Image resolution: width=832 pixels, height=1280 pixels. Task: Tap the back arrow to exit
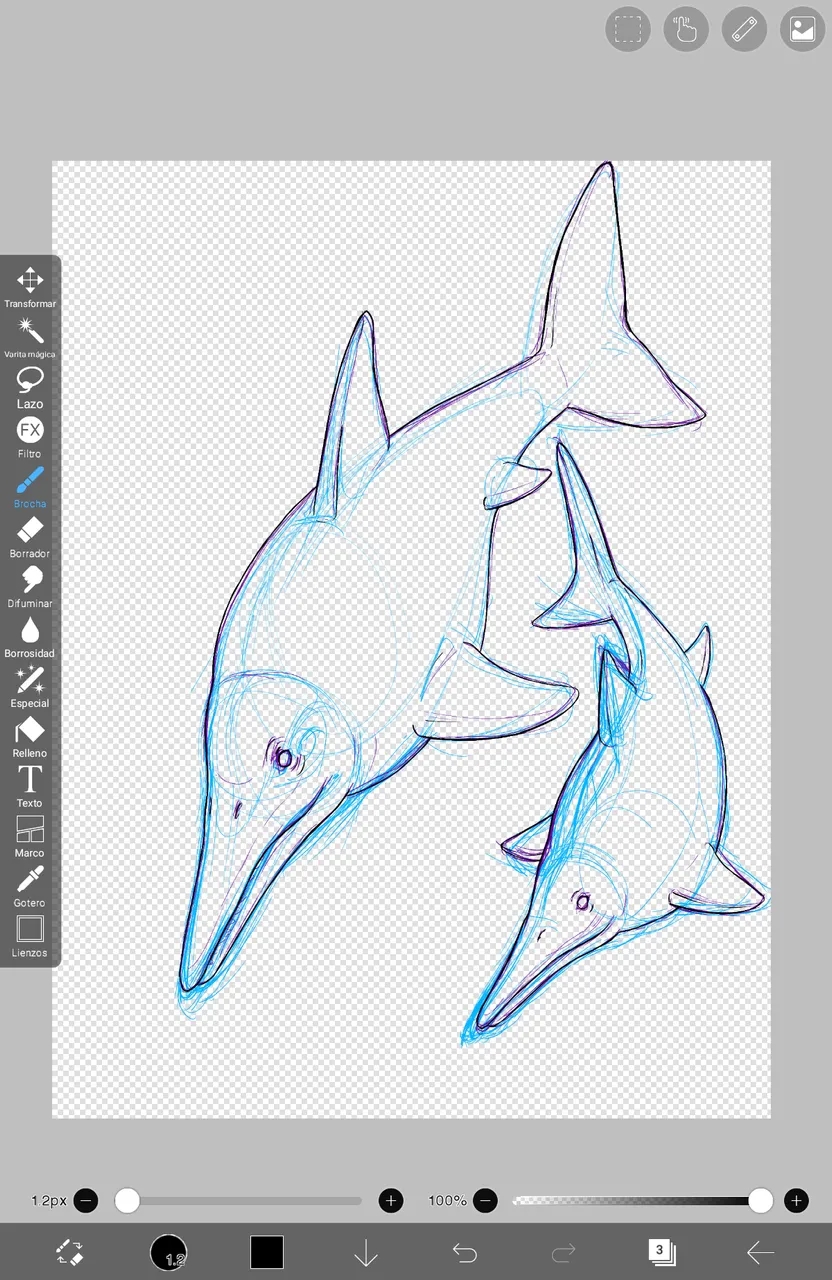(x=760, y=1252)
